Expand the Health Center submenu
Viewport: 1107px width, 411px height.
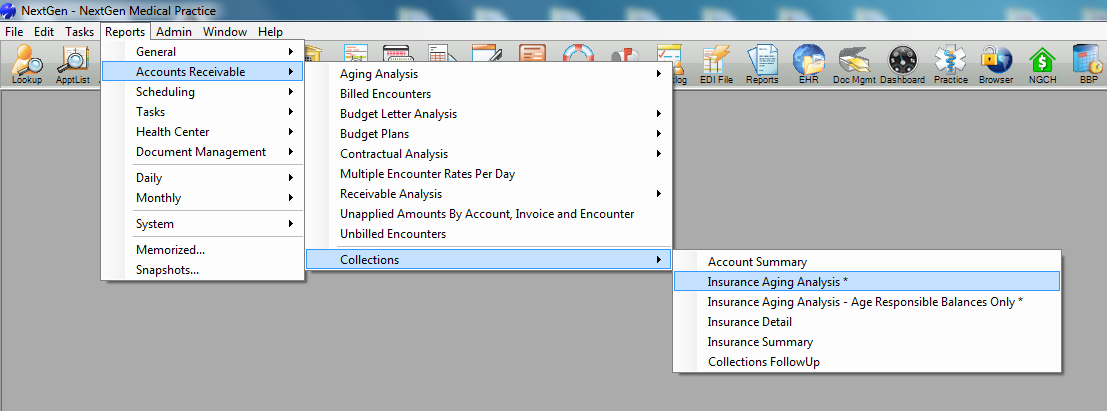point(203,131)
